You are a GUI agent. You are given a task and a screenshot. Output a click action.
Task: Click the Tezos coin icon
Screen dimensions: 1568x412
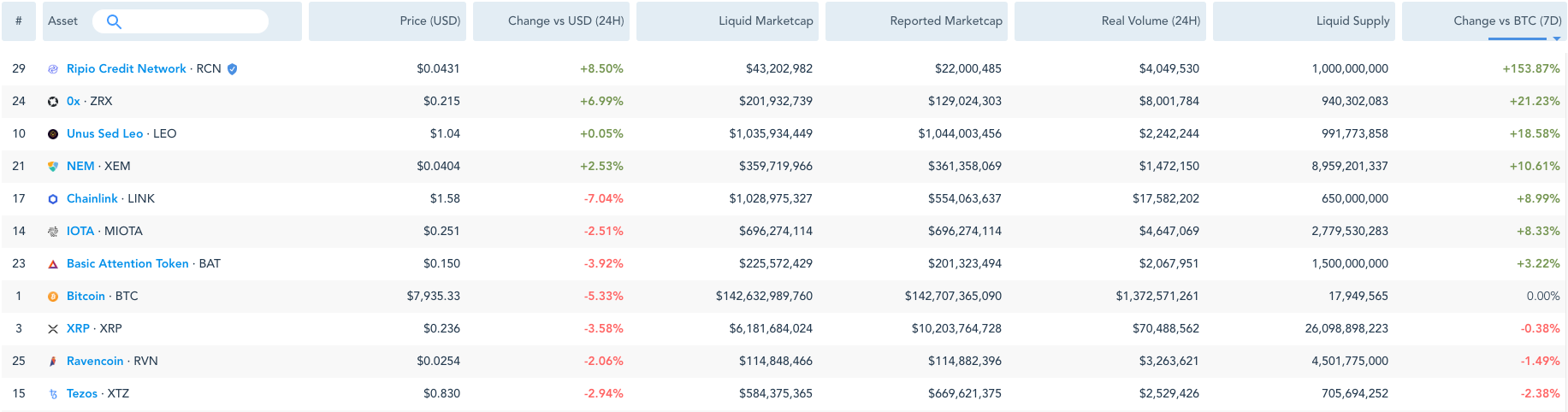(53, 394)
